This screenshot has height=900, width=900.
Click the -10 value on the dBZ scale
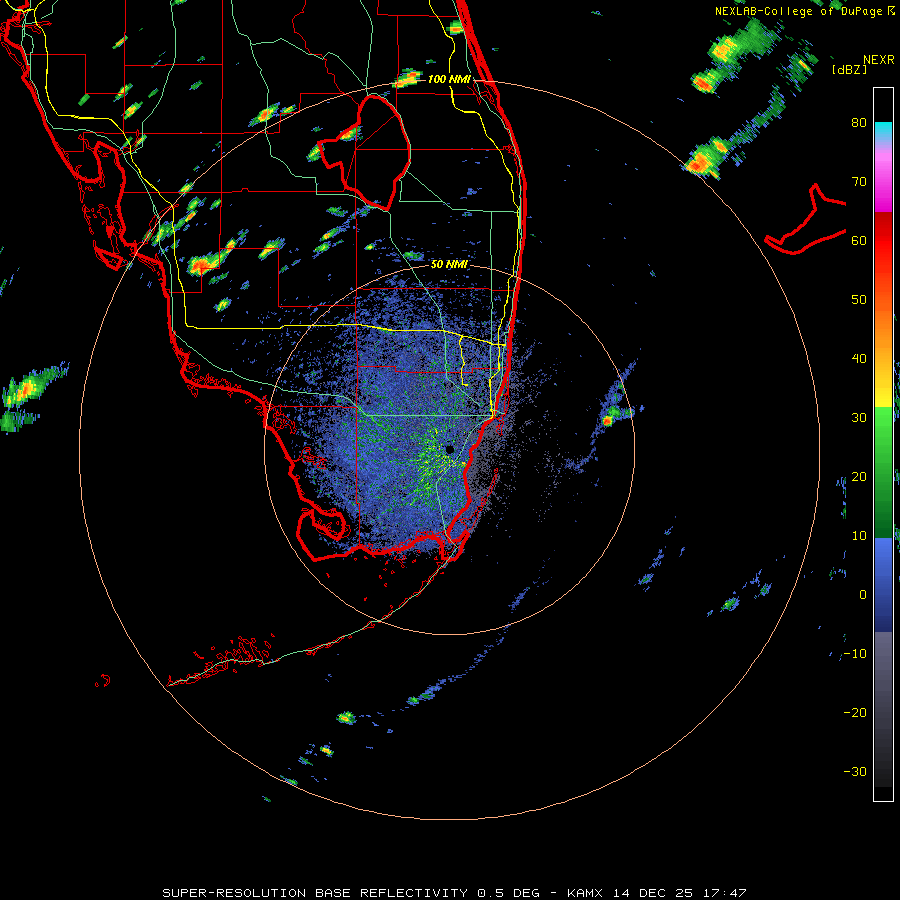[x=855, y=654]
